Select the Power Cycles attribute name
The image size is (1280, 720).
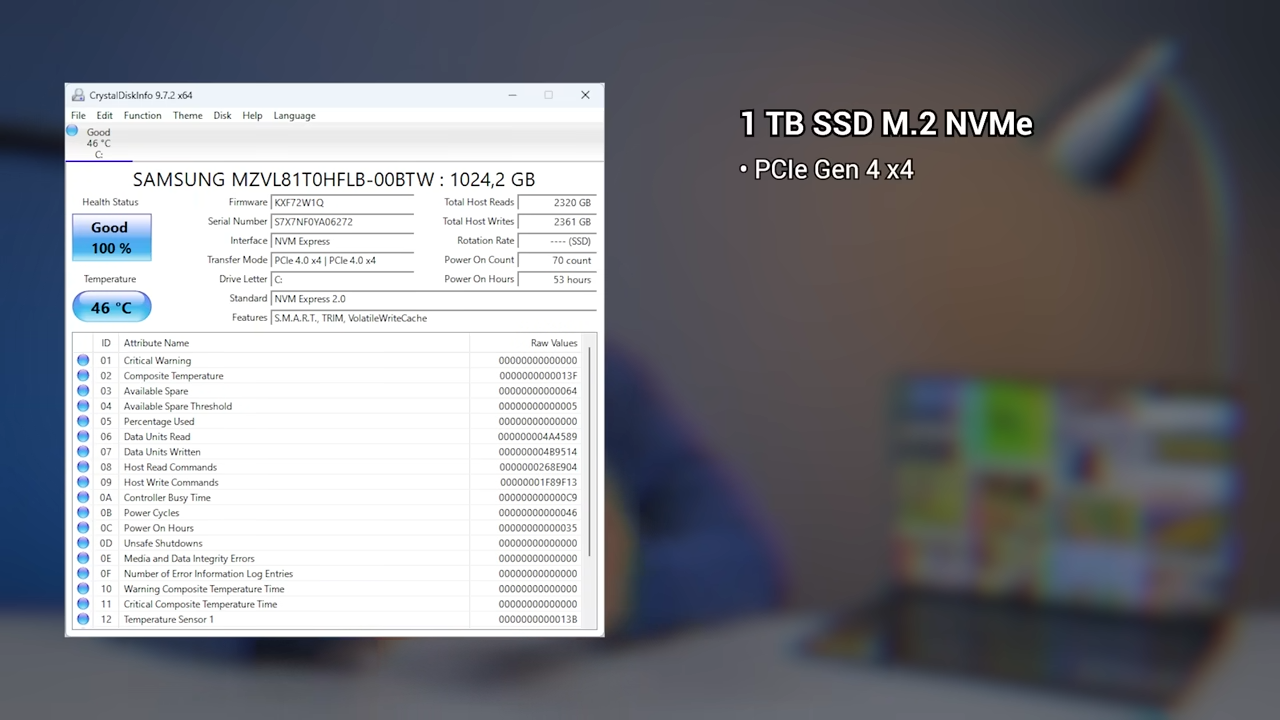coord(152,513)
